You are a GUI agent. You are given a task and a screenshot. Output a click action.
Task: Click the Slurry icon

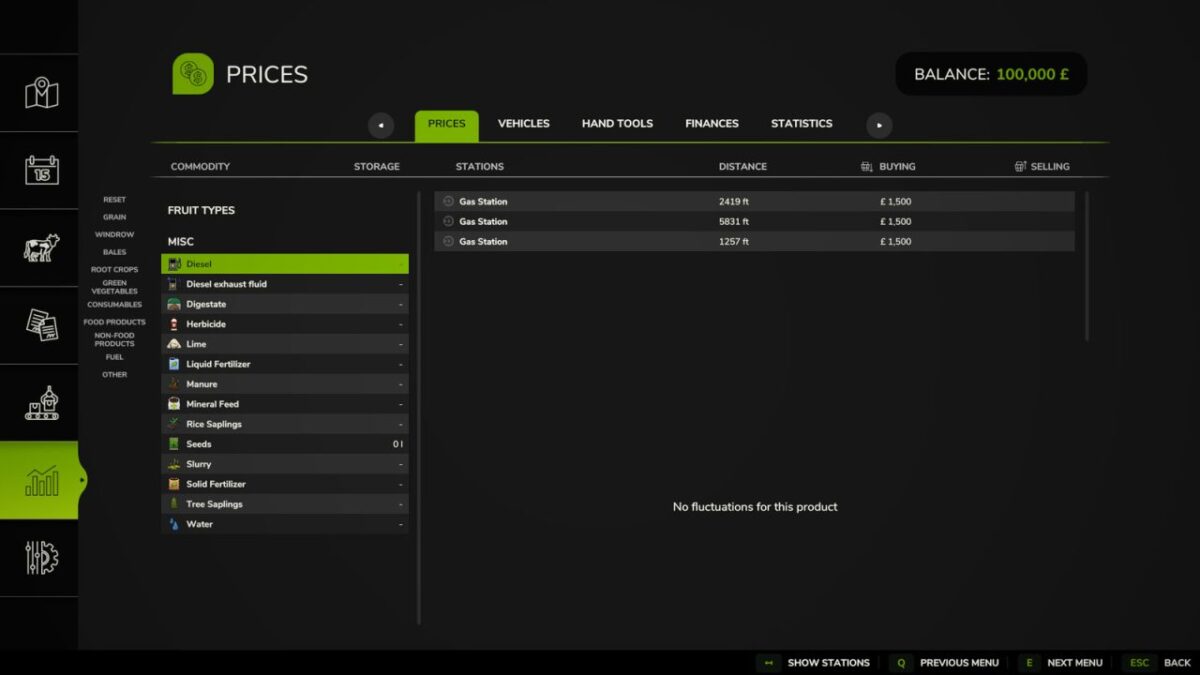pos(174,464)
